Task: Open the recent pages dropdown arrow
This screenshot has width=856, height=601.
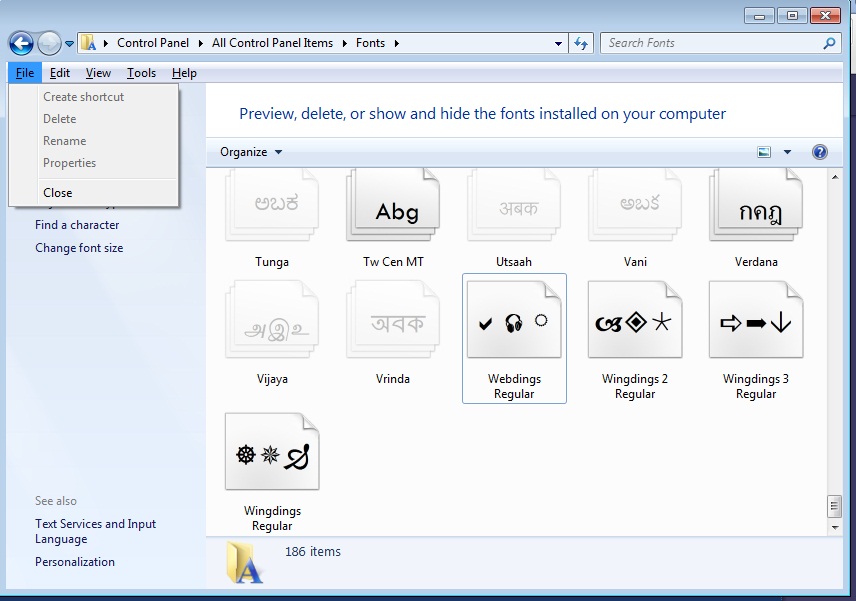Action: 69,44
